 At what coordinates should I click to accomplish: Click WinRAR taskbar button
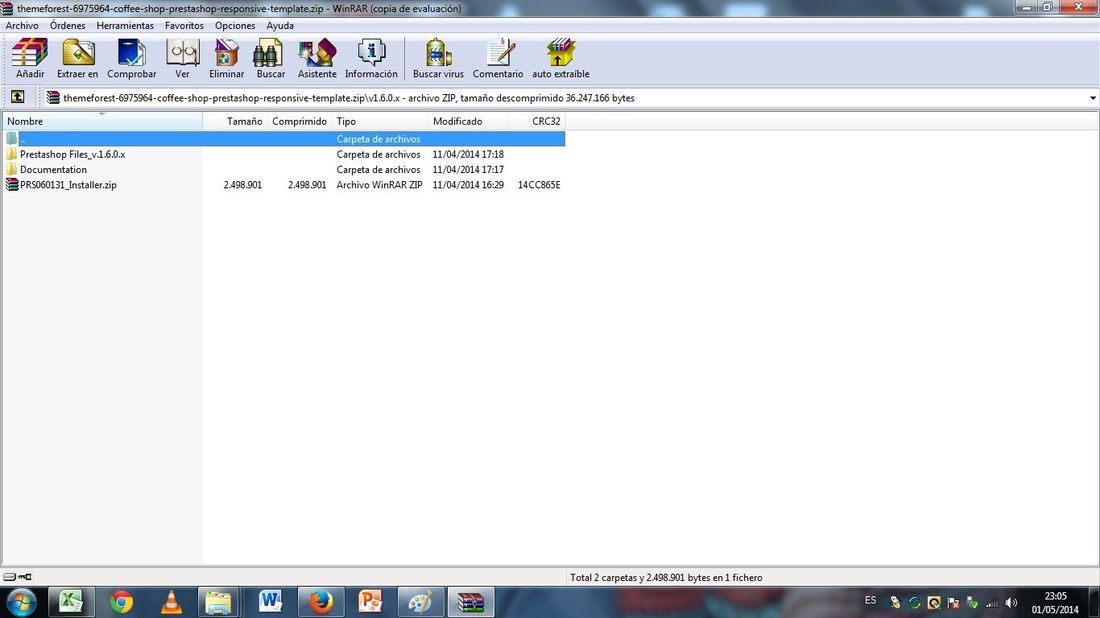pos(471,602)
